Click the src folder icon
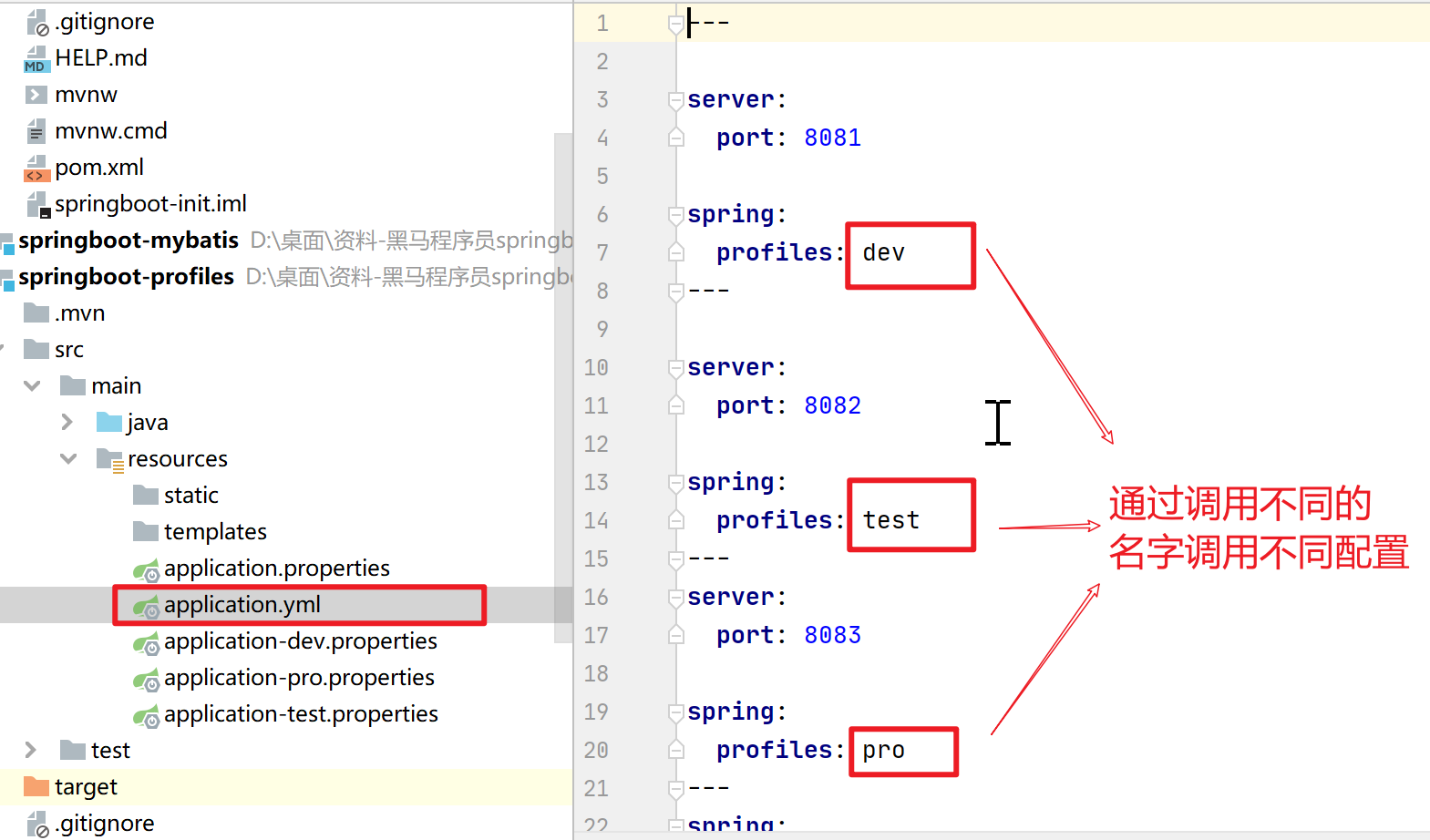The height and width of the screenshot is (840, 1430). point(36,350)
